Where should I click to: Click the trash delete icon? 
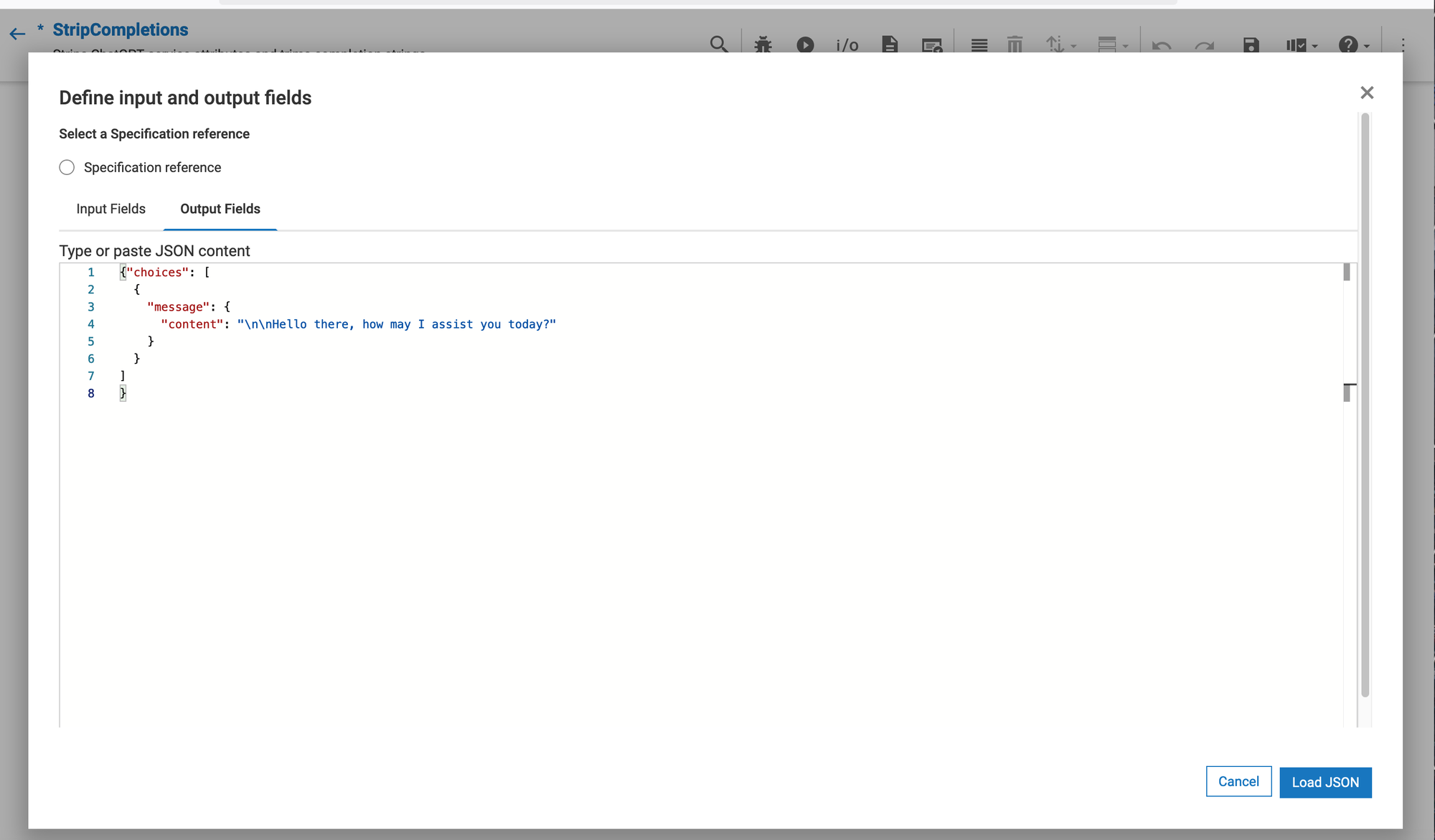[1015, 44]
